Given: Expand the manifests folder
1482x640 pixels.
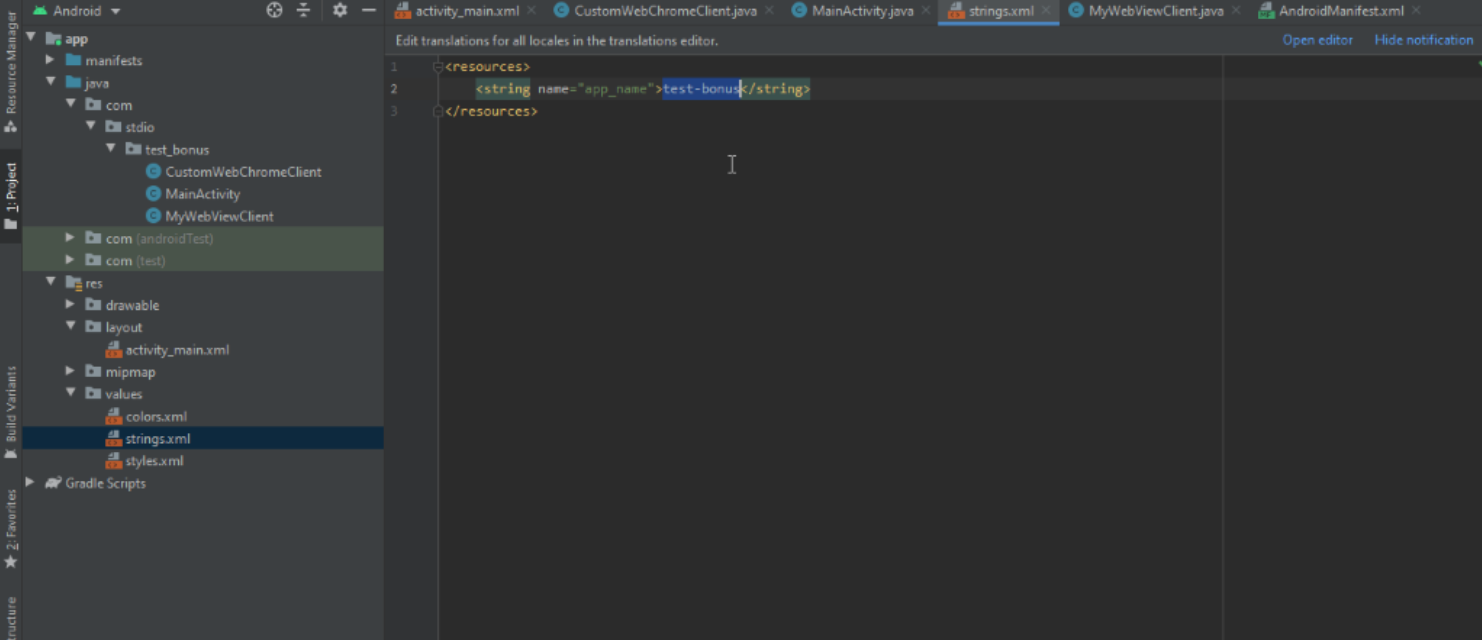Looking at the screenshot, I should pos(50,60).
